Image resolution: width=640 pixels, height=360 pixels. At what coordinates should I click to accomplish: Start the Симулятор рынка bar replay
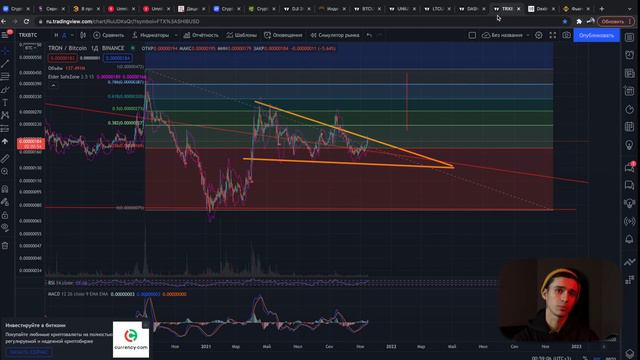[335, 35]
